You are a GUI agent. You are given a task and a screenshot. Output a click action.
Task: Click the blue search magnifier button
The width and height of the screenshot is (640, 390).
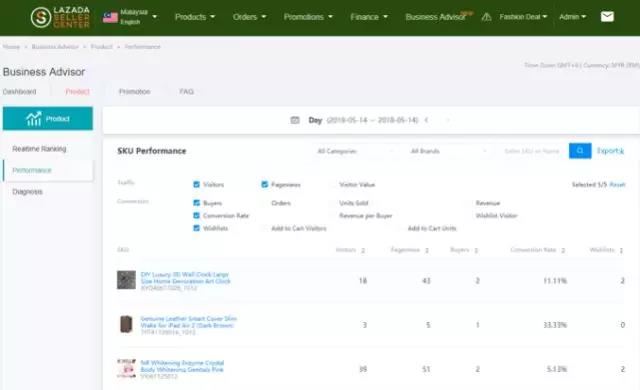point(580,151)
